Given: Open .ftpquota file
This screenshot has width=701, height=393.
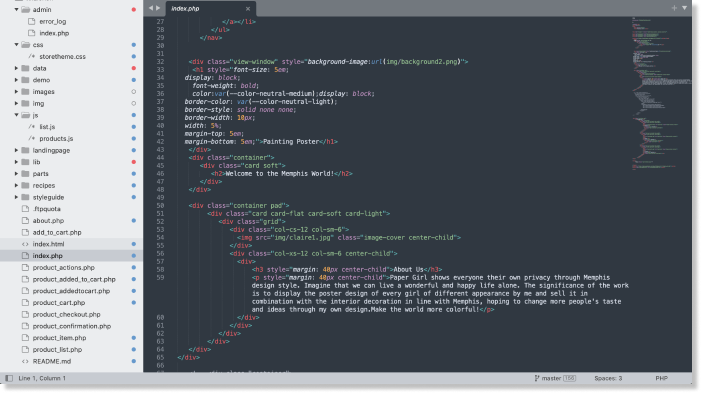Looking at the screenshot, I should coord(46,209).
